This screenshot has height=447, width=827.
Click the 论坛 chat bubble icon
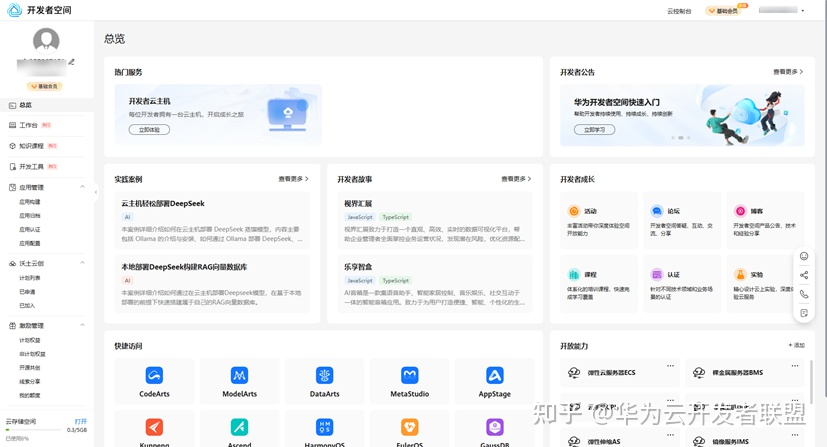pyautogui.click(x=657, y=211)
